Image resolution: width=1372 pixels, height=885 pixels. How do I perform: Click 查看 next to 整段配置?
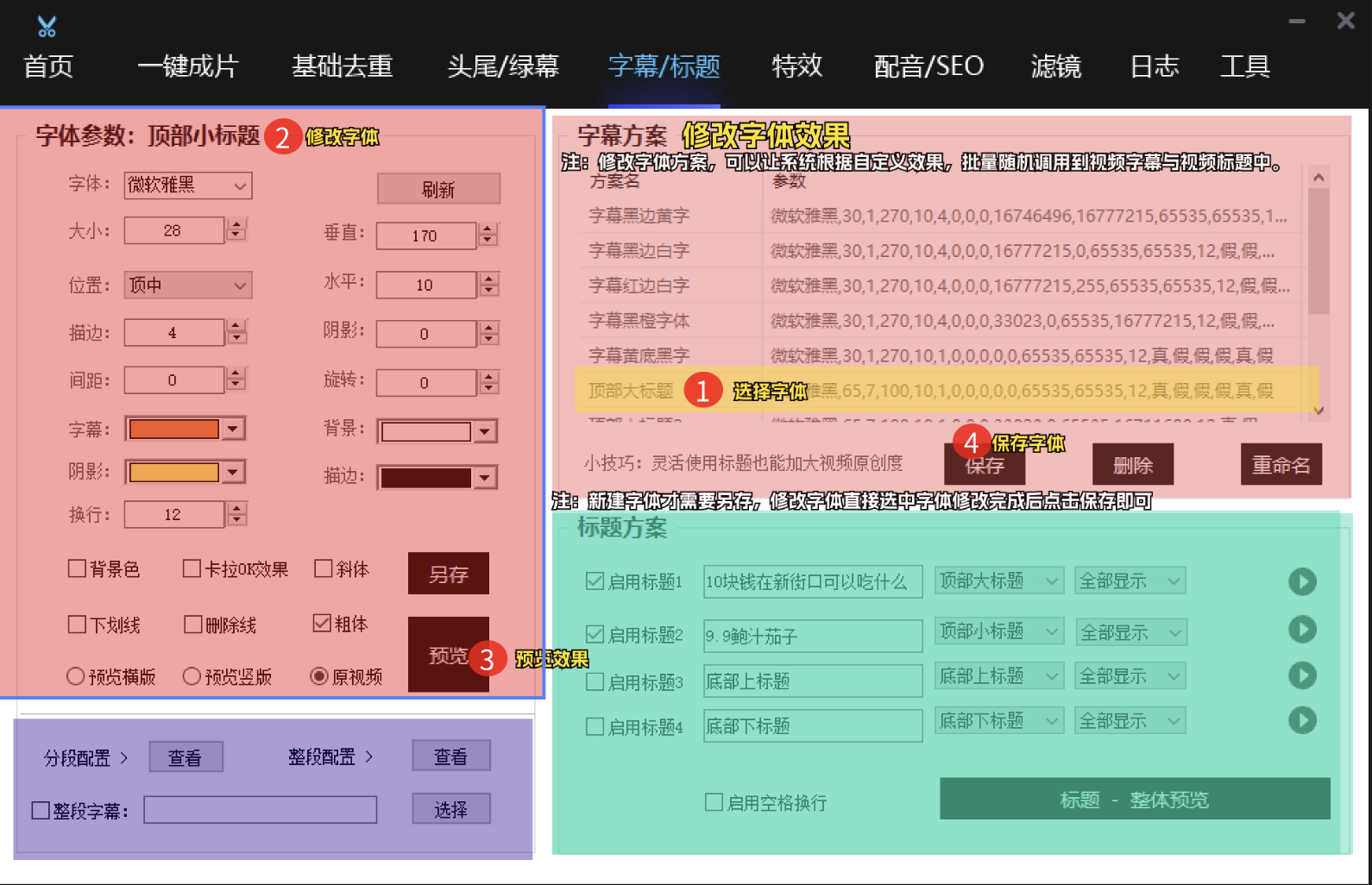(451, 756)
